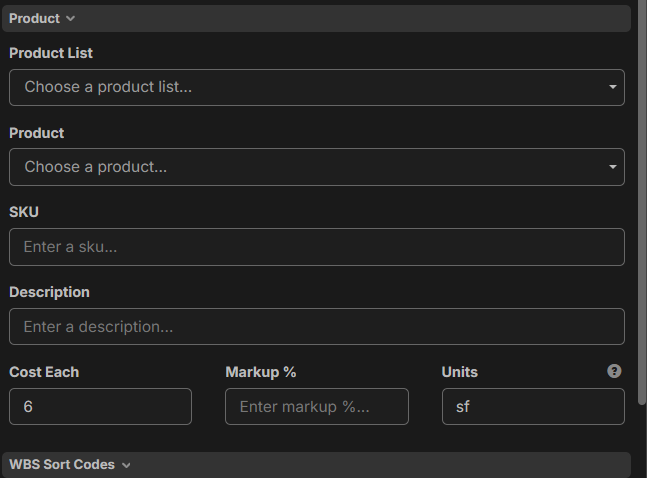Focus the 'Enter a sku...' input field
647x478 pixels.
316,247
